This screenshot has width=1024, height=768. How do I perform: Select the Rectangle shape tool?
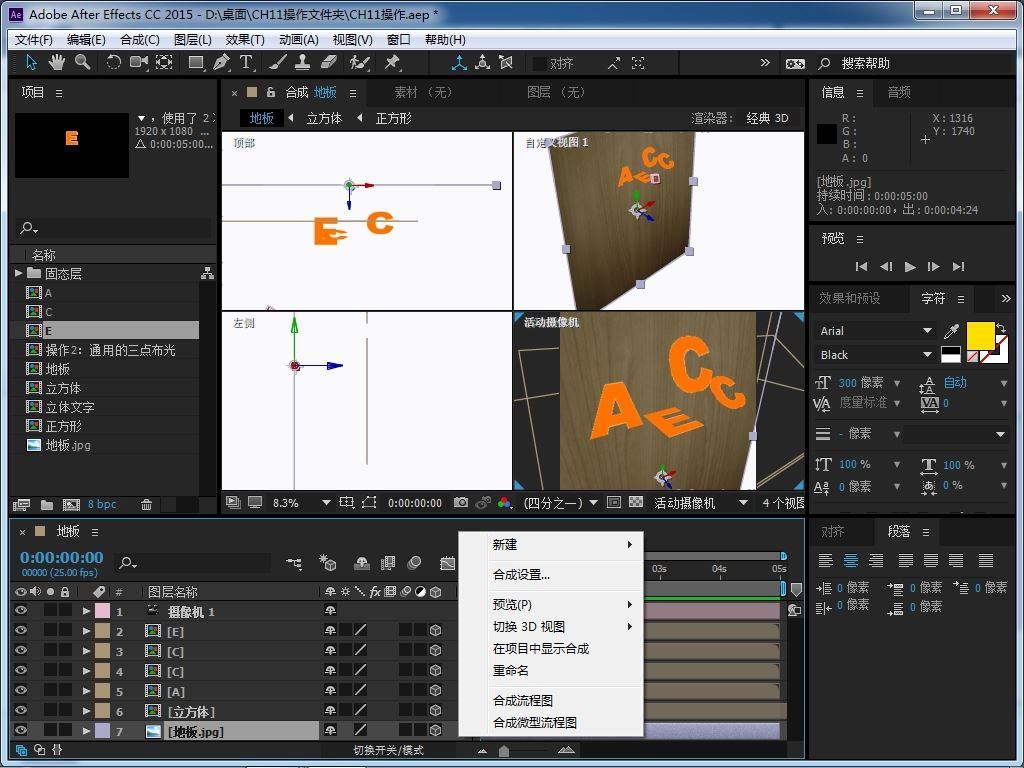point(195,63)
